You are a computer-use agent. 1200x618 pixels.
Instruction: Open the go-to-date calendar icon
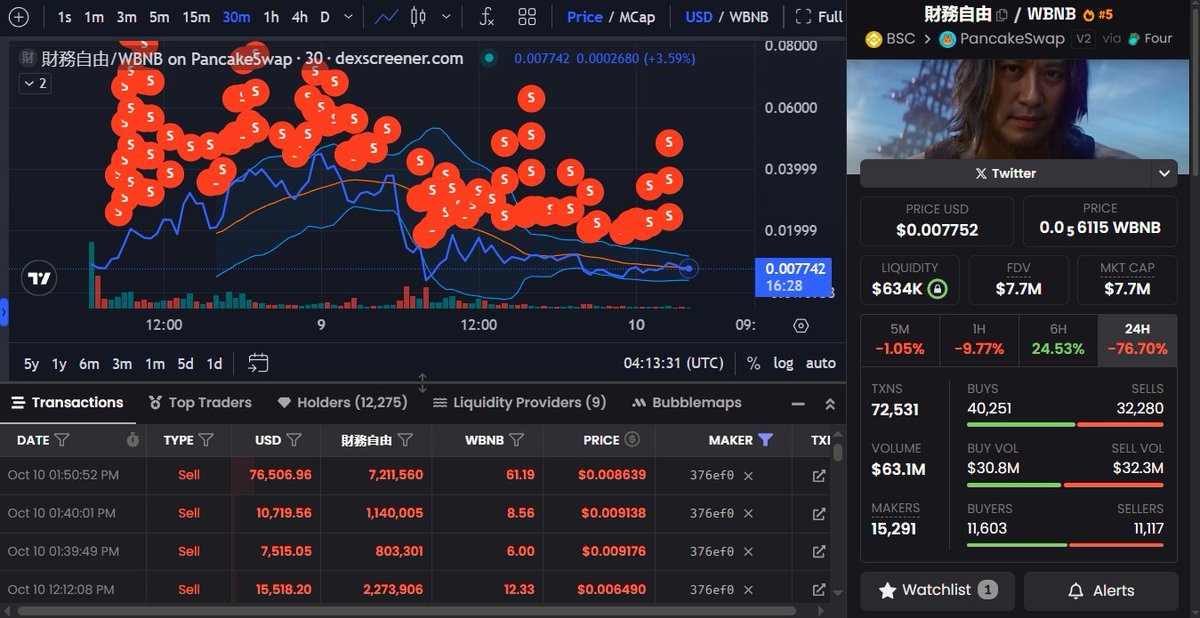[x=258, y=363]
